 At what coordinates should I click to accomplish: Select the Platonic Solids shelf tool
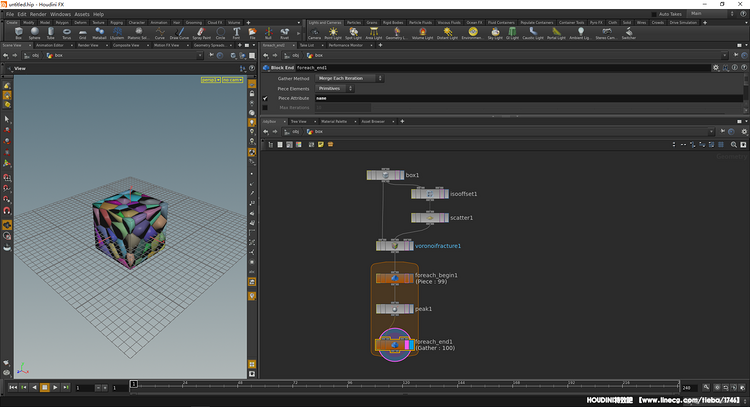click(x=138, y=33)
